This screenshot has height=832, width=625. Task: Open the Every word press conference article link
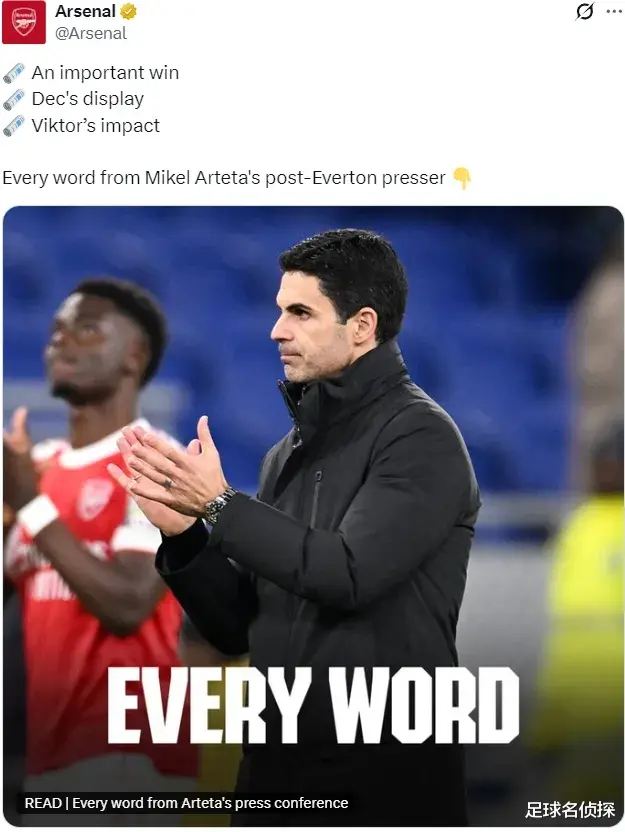click(186, 803)
